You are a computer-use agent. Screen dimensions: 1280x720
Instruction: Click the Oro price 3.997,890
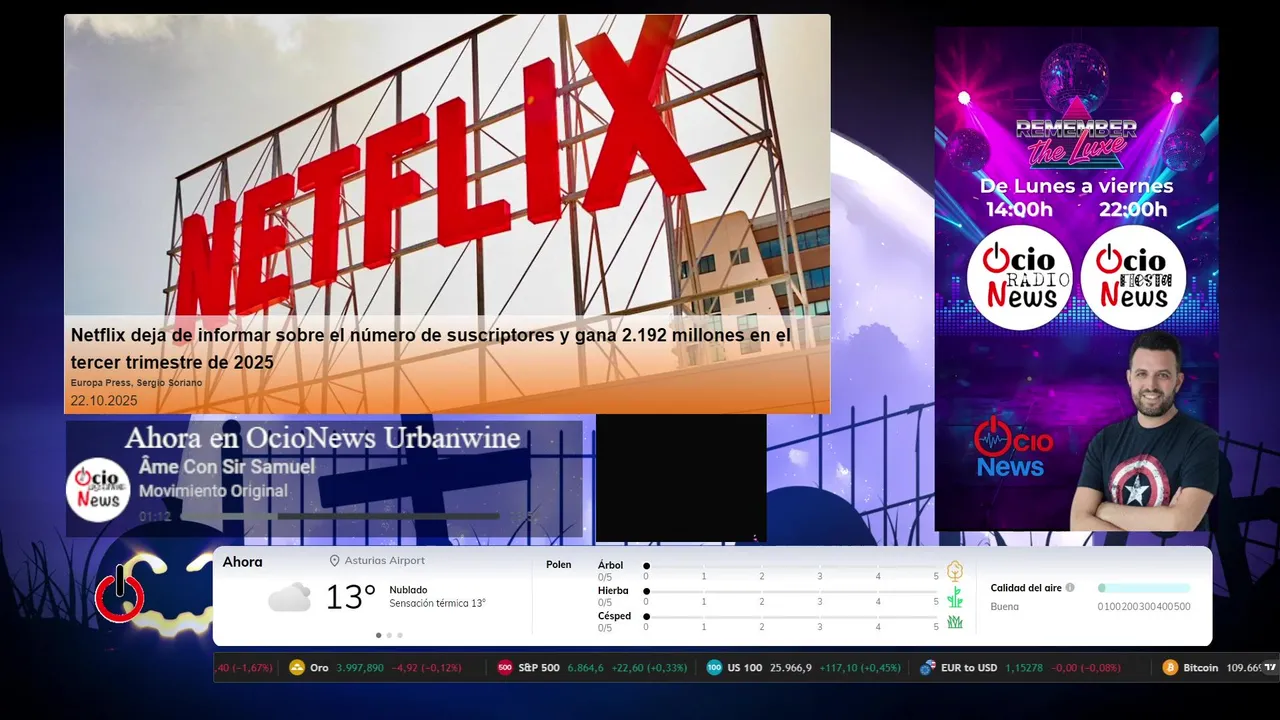coord(360,668)
